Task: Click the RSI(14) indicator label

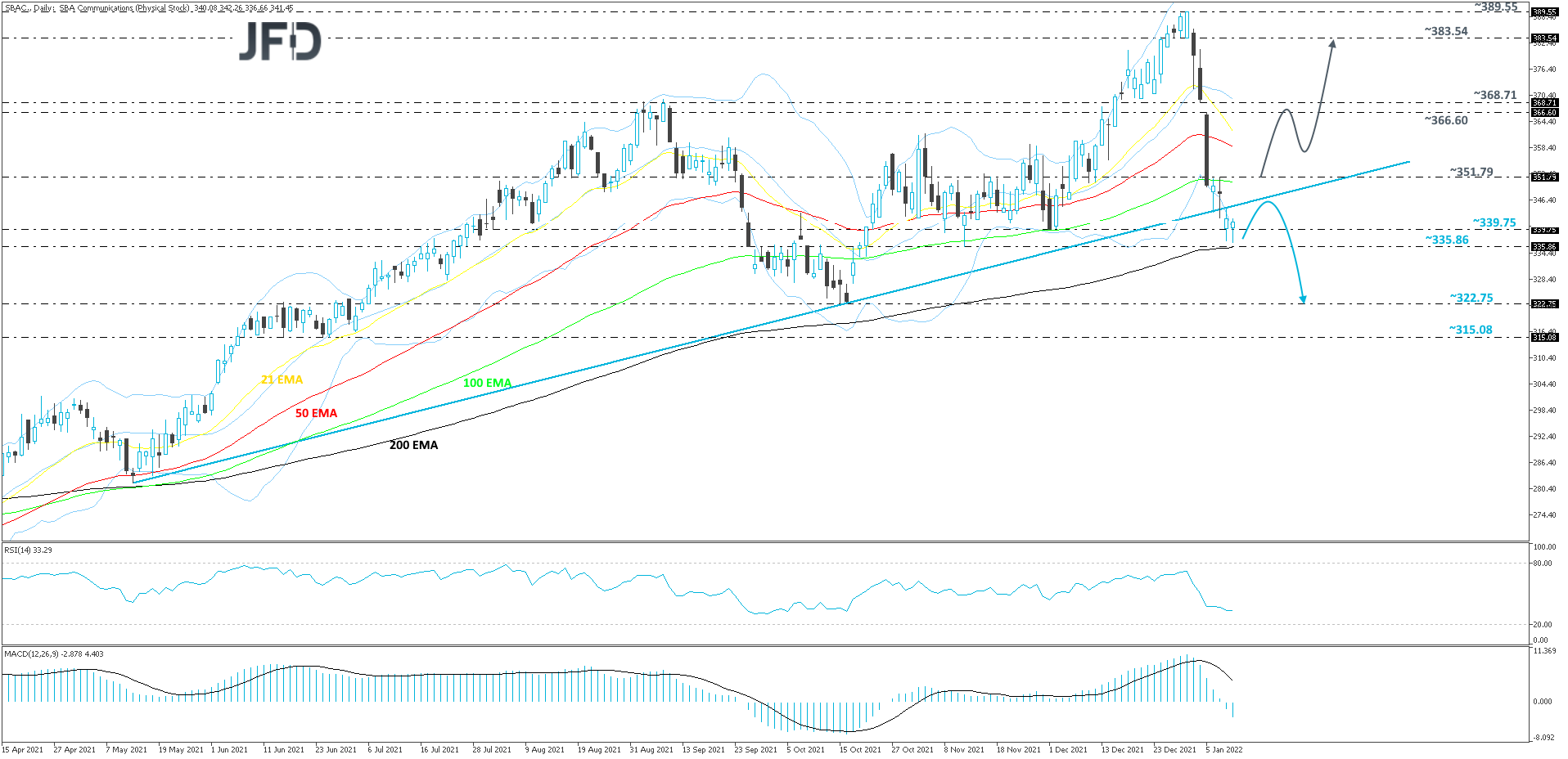Action: pyautogui.click(x=28, y=550)
